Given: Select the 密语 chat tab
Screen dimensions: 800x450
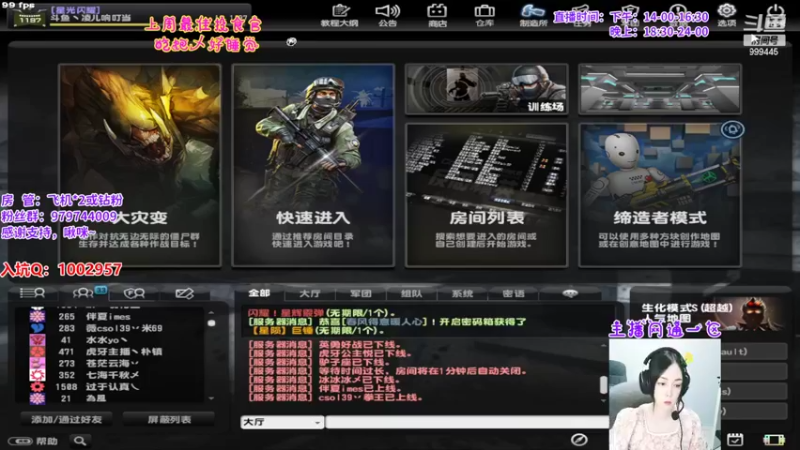Looking at the screenshot, I should coord(513,293).
